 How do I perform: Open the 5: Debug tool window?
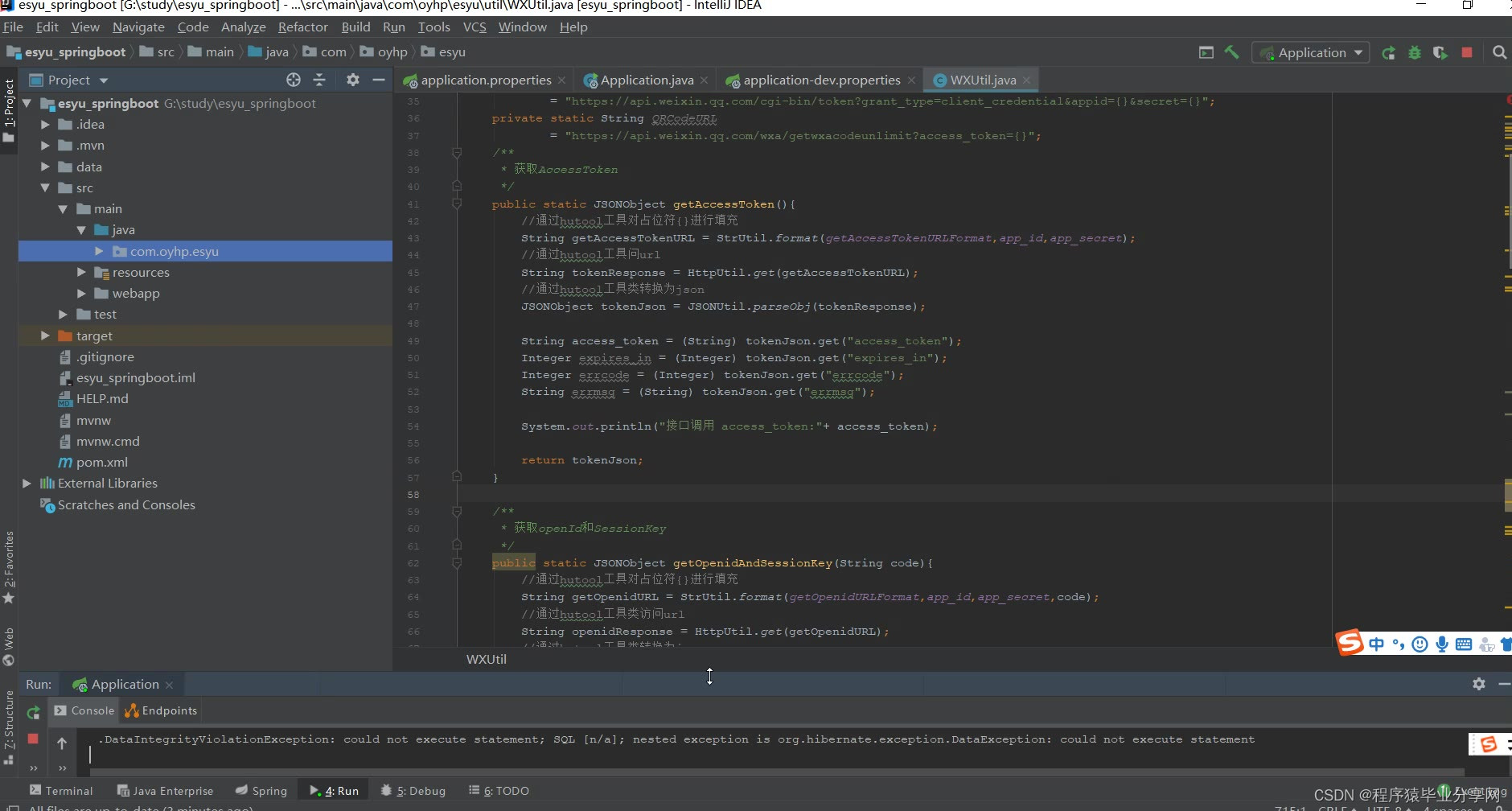click(413, 791)
